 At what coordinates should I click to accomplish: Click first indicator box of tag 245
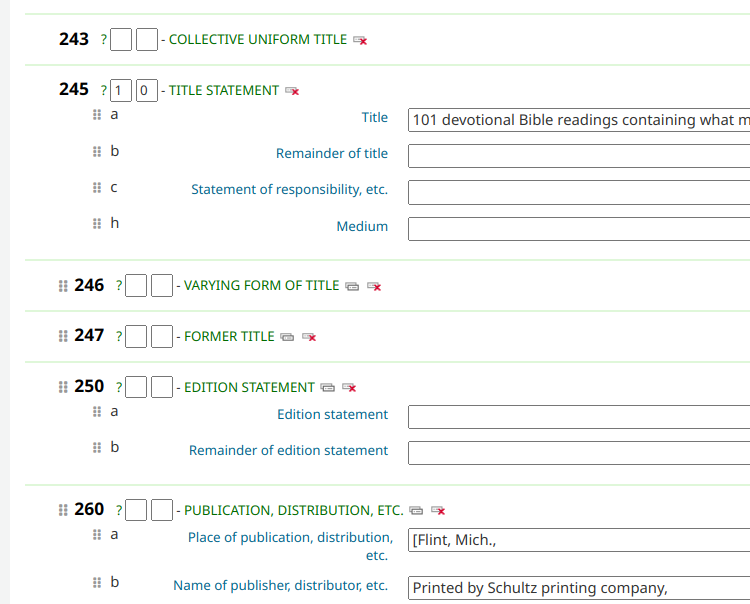pos(120,91)
